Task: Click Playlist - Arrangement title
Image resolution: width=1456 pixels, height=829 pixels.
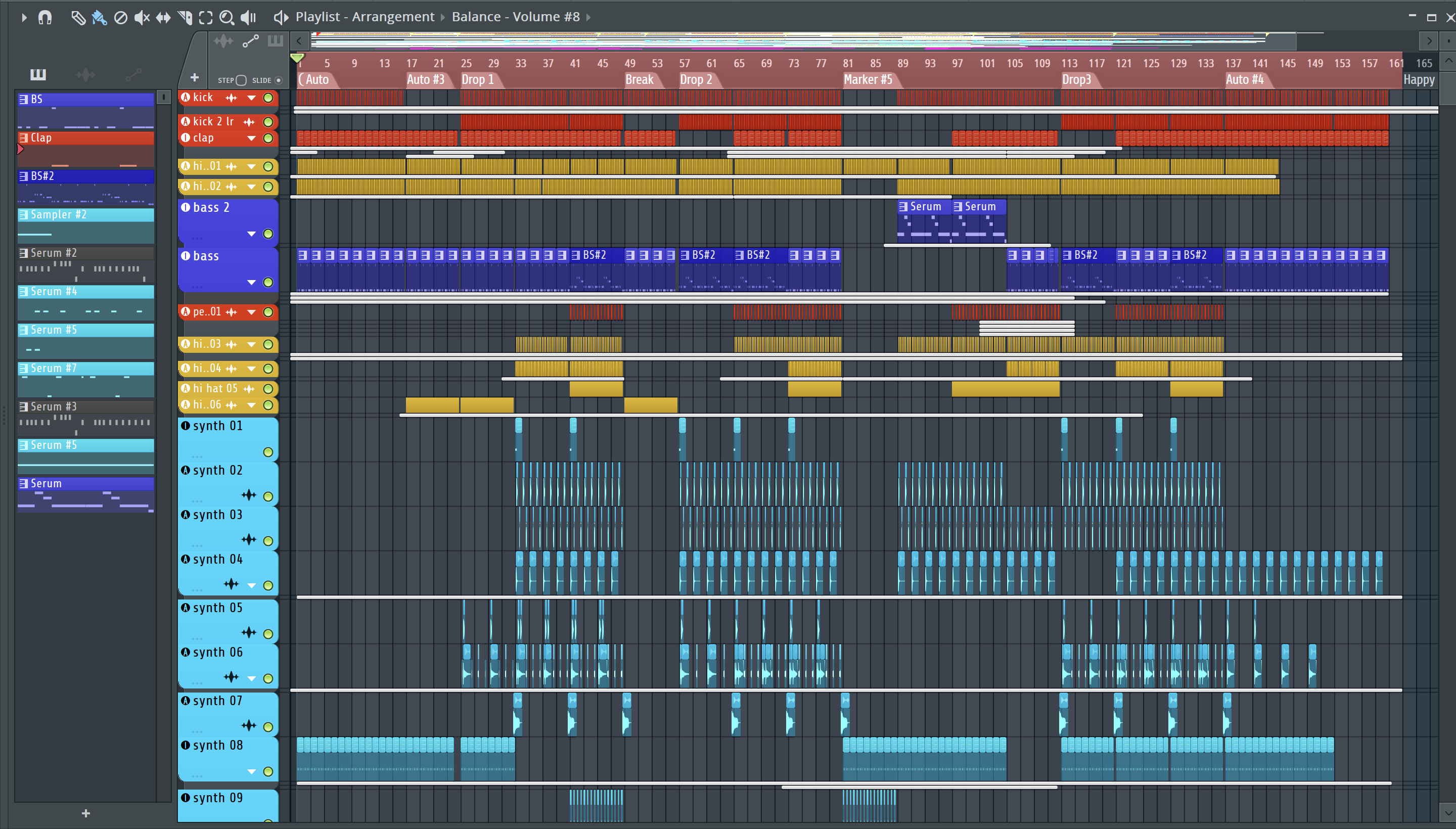Action: (365, 17)
